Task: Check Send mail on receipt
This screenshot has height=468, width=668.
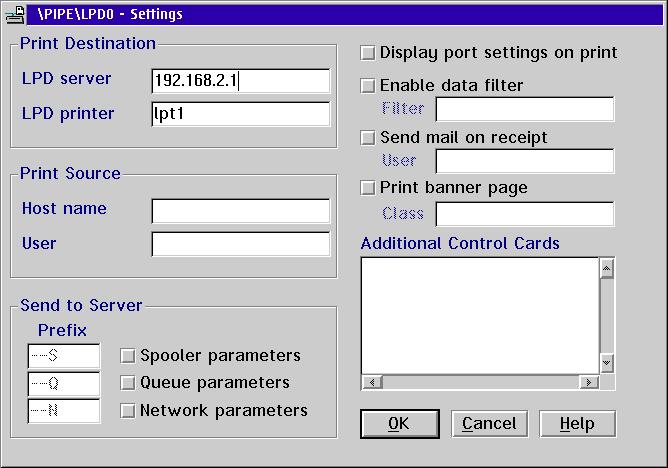Action: click(x=368, y=137)
